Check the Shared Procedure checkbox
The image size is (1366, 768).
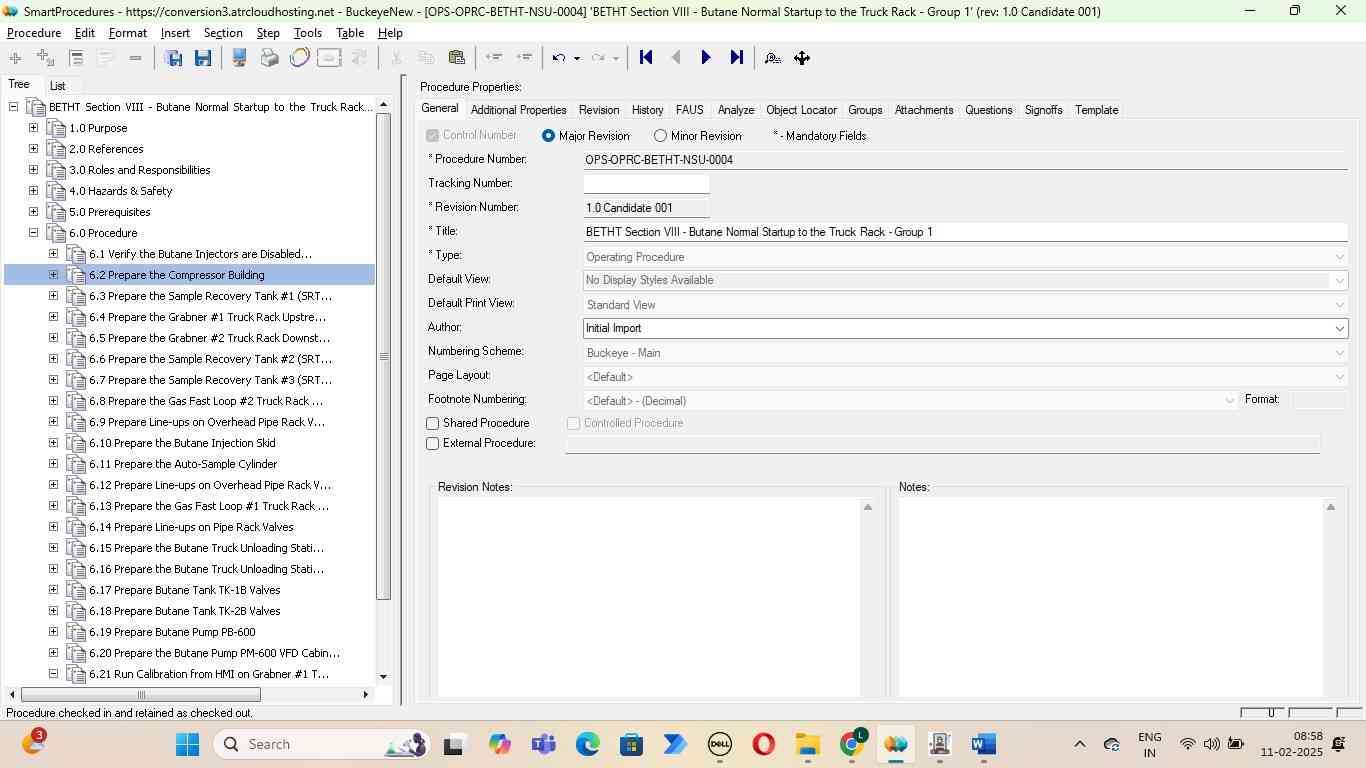coord(433,424)
